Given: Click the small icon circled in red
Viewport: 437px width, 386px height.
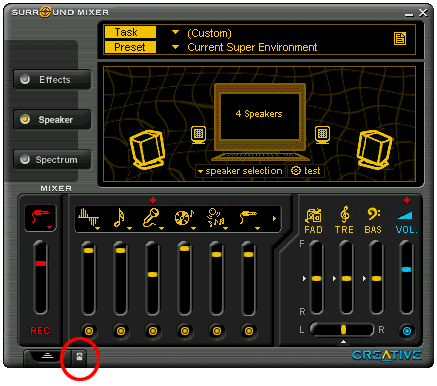Looking at the screenshot, I should tap(79, 357).
